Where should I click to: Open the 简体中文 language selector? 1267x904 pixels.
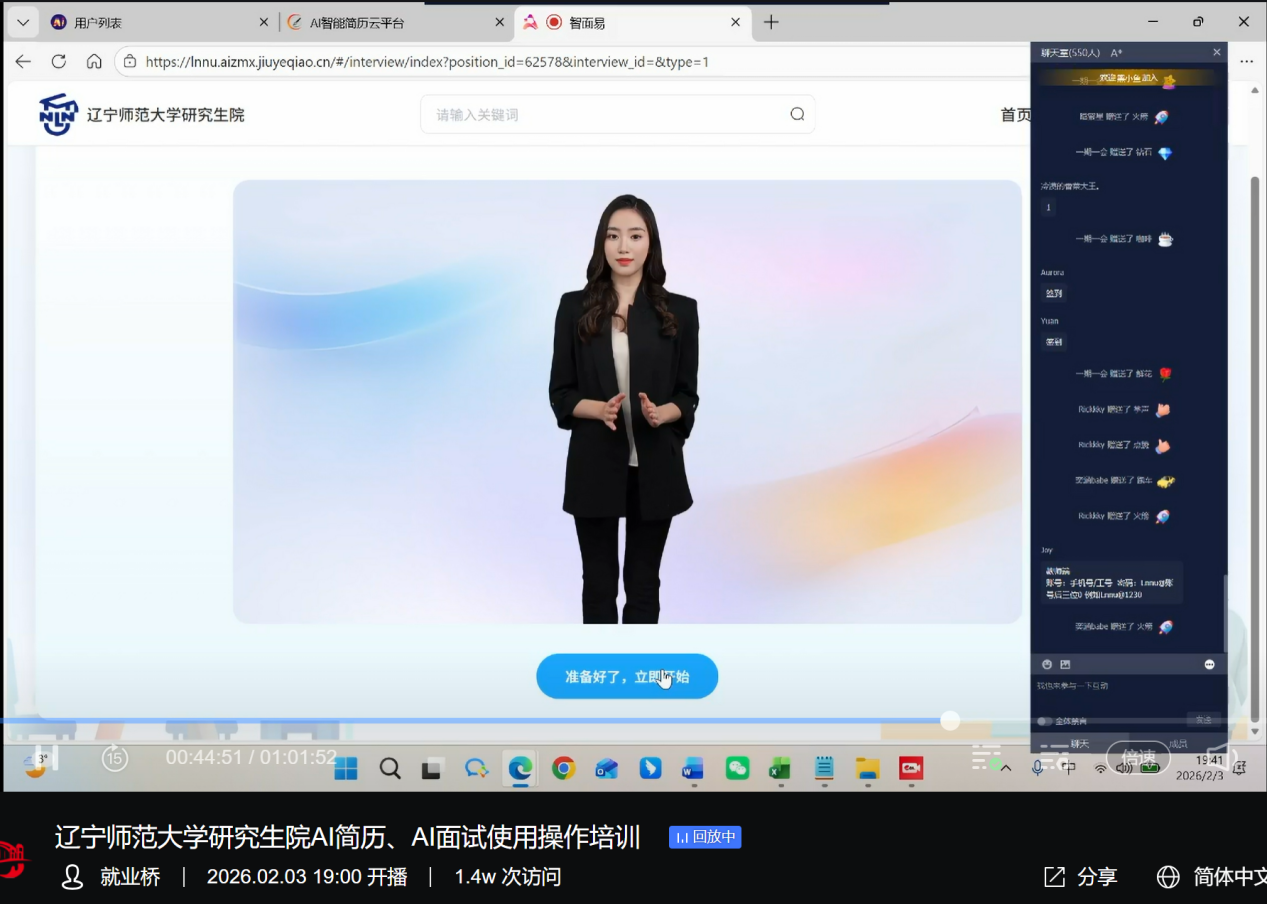coord(1212,877)
